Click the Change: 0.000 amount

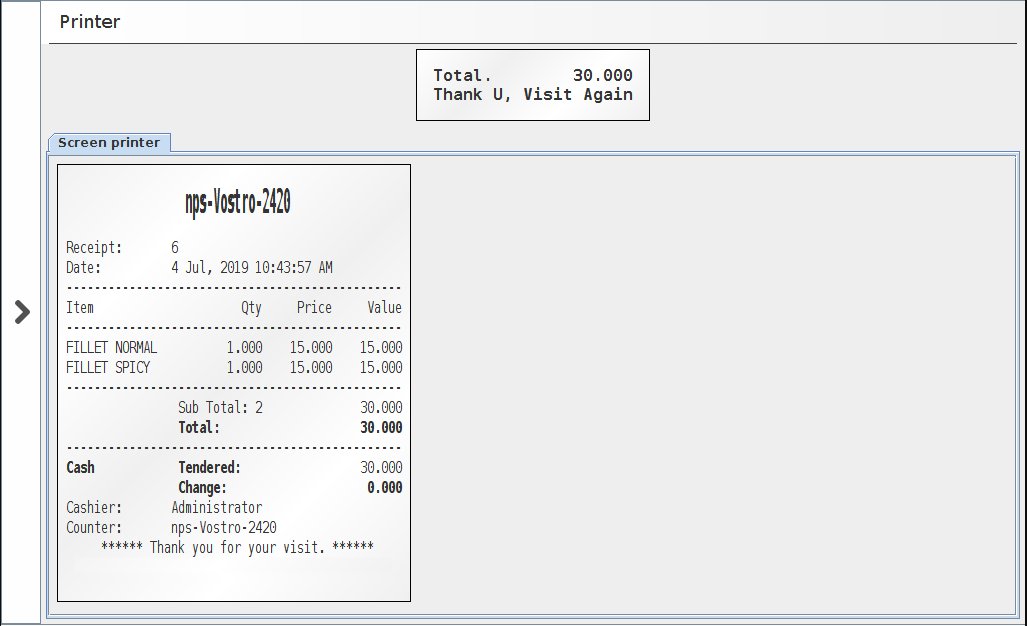pyautogui.click(x=384, y=488)
